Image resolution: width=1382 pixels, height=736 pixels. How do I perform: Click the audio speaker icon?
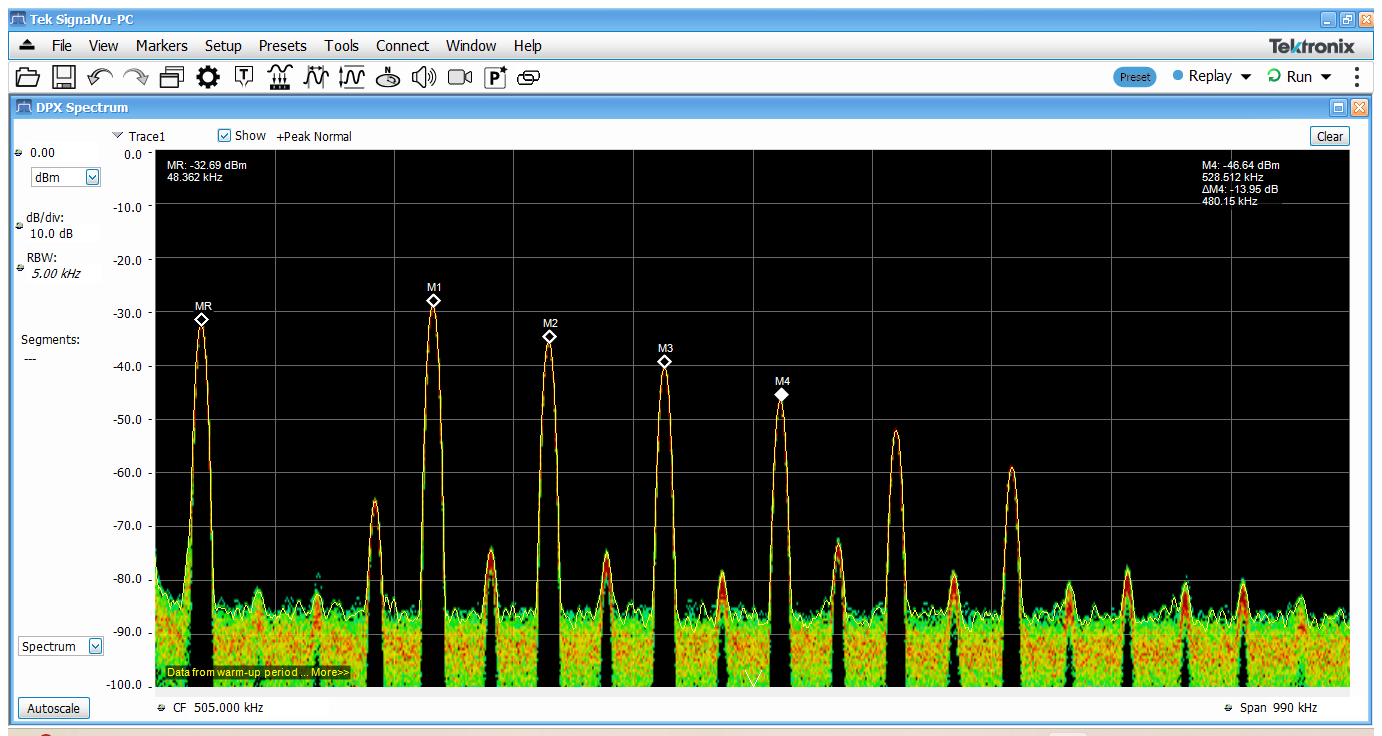(x=424, y=77)
